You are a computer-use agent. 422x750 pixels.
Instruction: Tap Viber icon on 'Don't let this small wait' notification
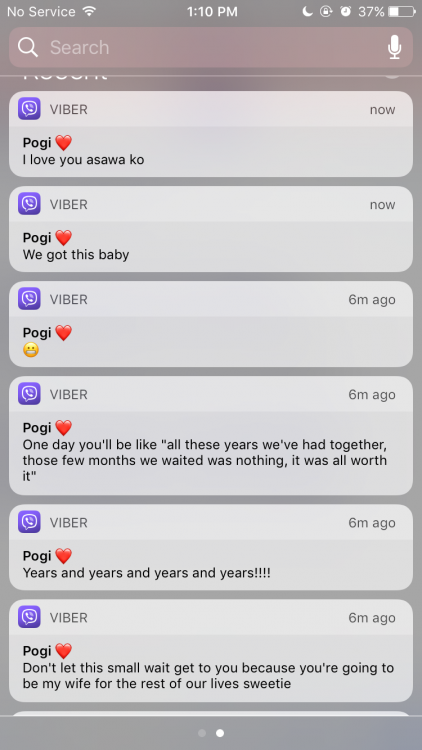pyautogui.click(x=29, y=617)
